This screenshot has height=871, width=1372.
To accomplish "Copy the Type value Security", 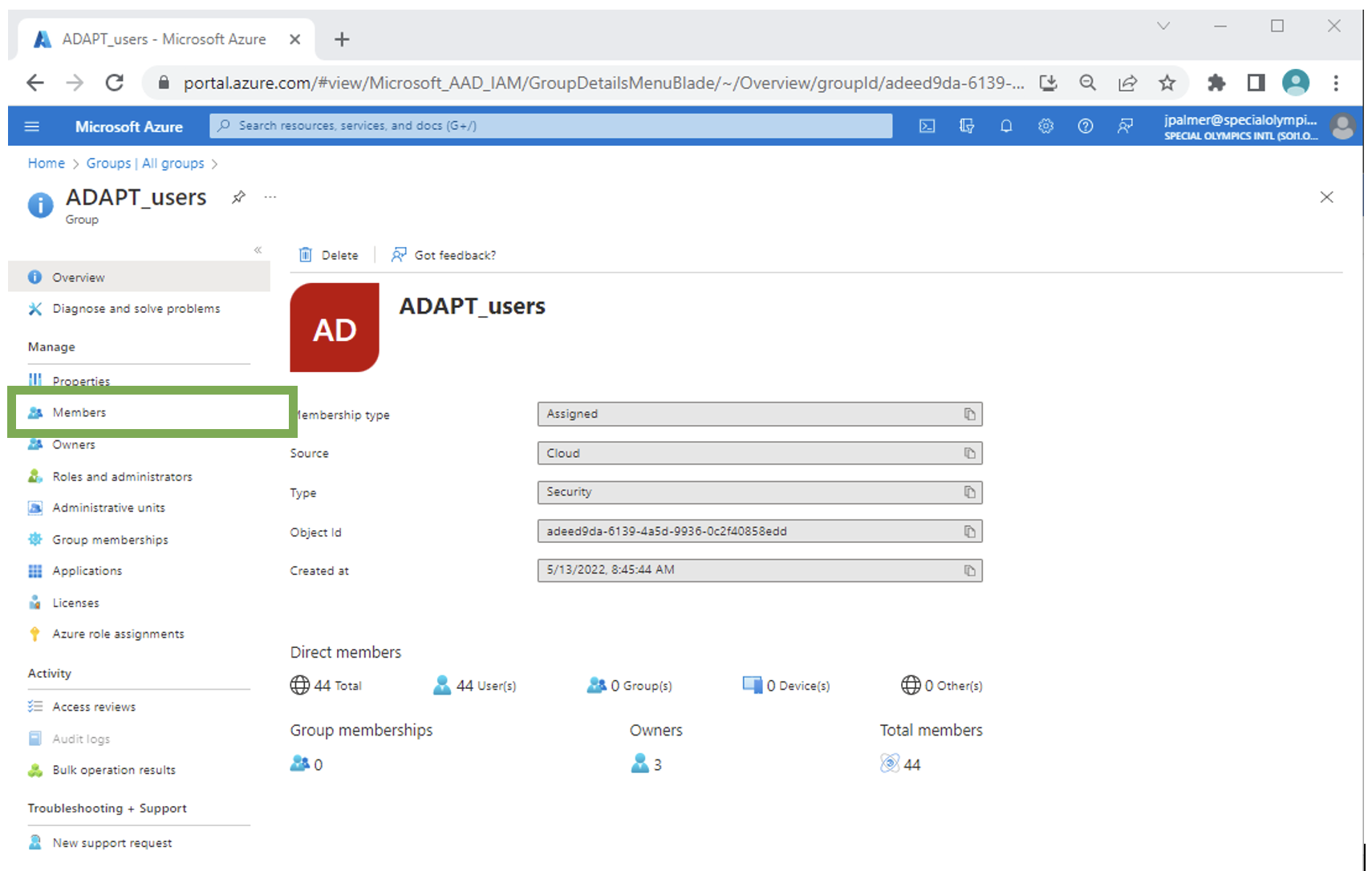I will click(969, 492).
